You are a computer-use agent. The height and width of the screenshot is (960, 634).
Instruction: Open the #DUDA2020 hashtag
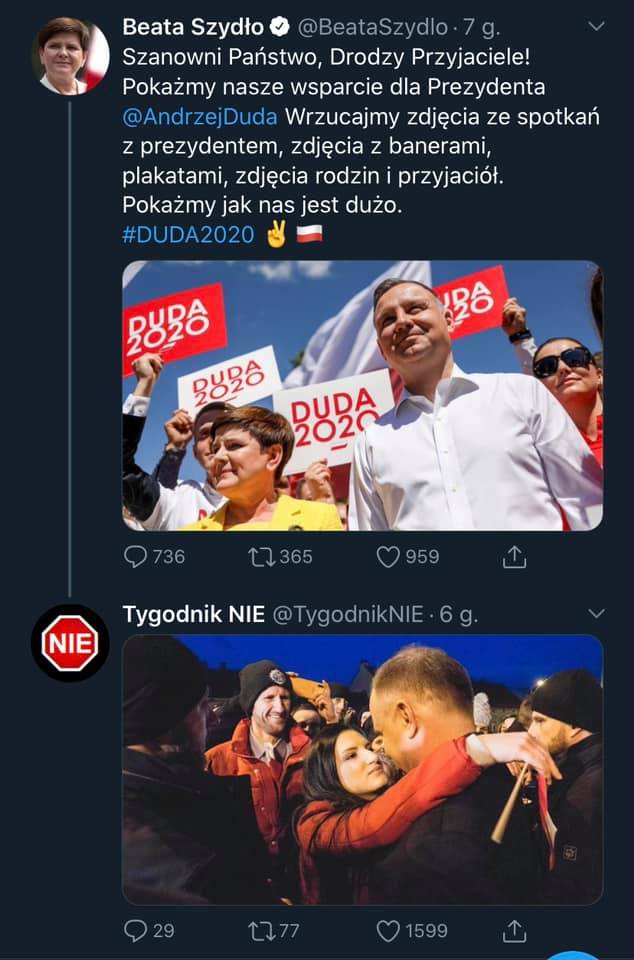click(x=188, y=234)
